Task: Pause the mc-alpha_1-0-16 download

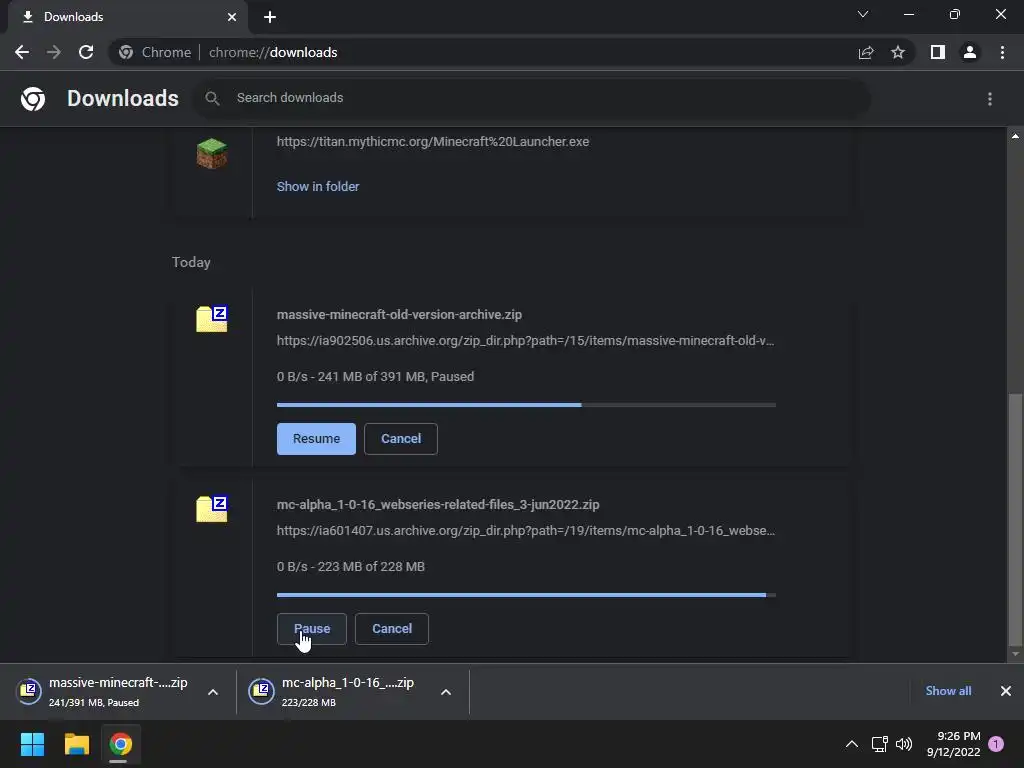Action: [x=312, y=629]
